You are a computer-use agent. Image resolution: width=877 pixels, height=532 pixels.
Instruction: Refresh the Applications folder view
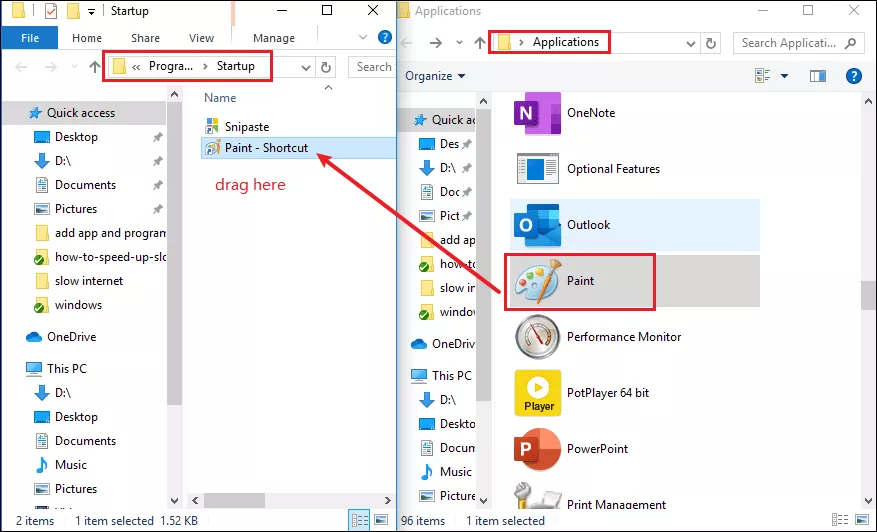pos(710,43)
